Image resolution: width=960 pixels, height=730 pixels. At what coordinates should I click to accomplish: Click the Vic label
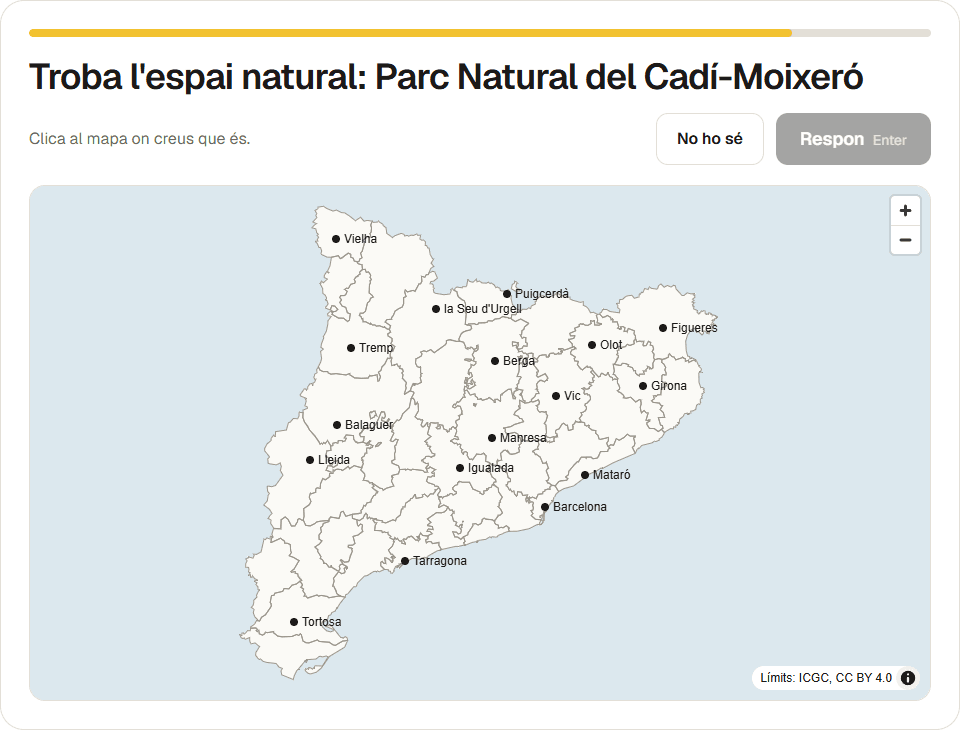point(572,396)
